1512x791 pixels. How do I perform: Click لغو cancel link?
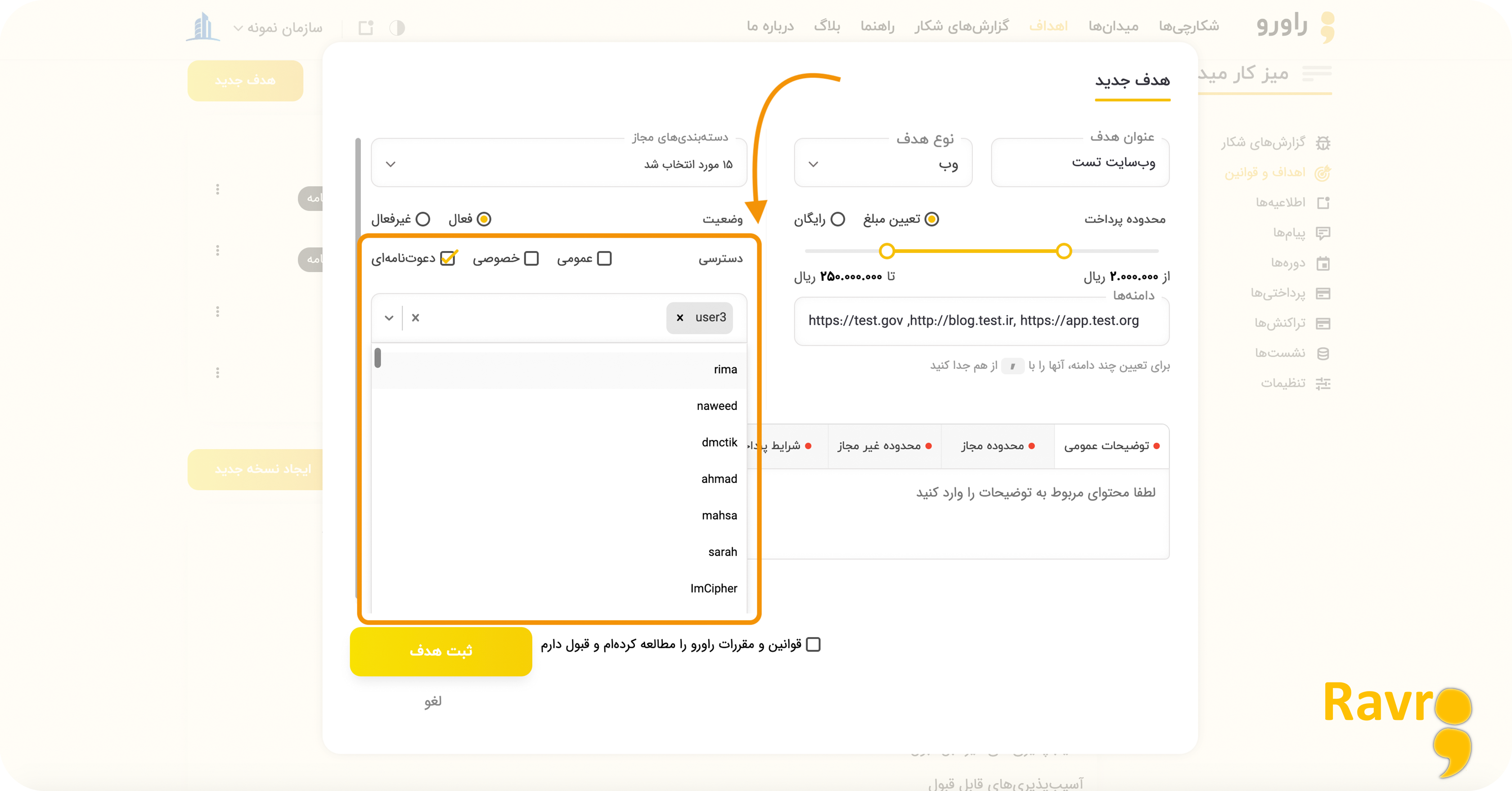tap(432, 701)
